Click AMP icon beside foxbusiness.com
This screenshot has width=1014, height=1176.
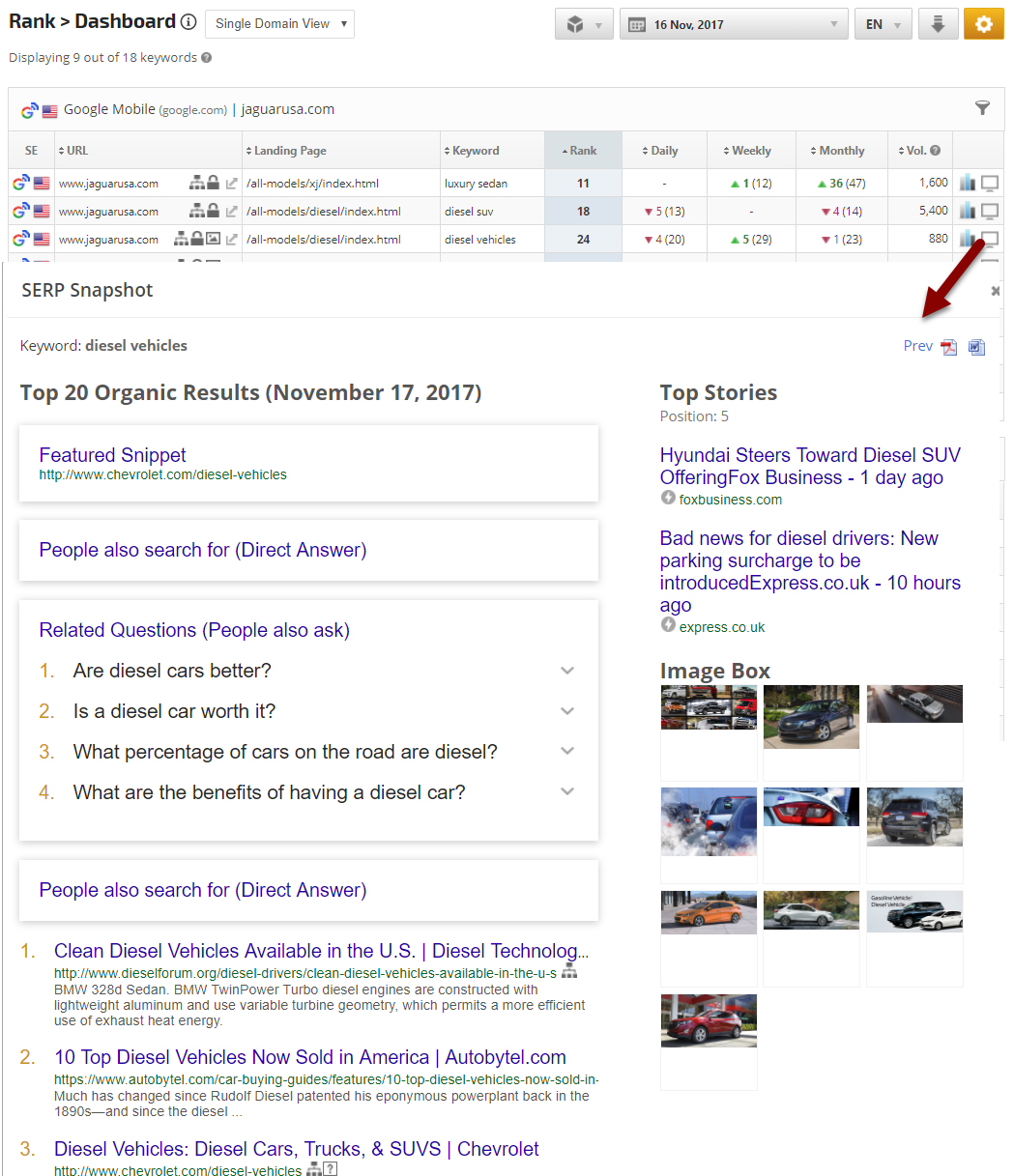tap(667, 498)
